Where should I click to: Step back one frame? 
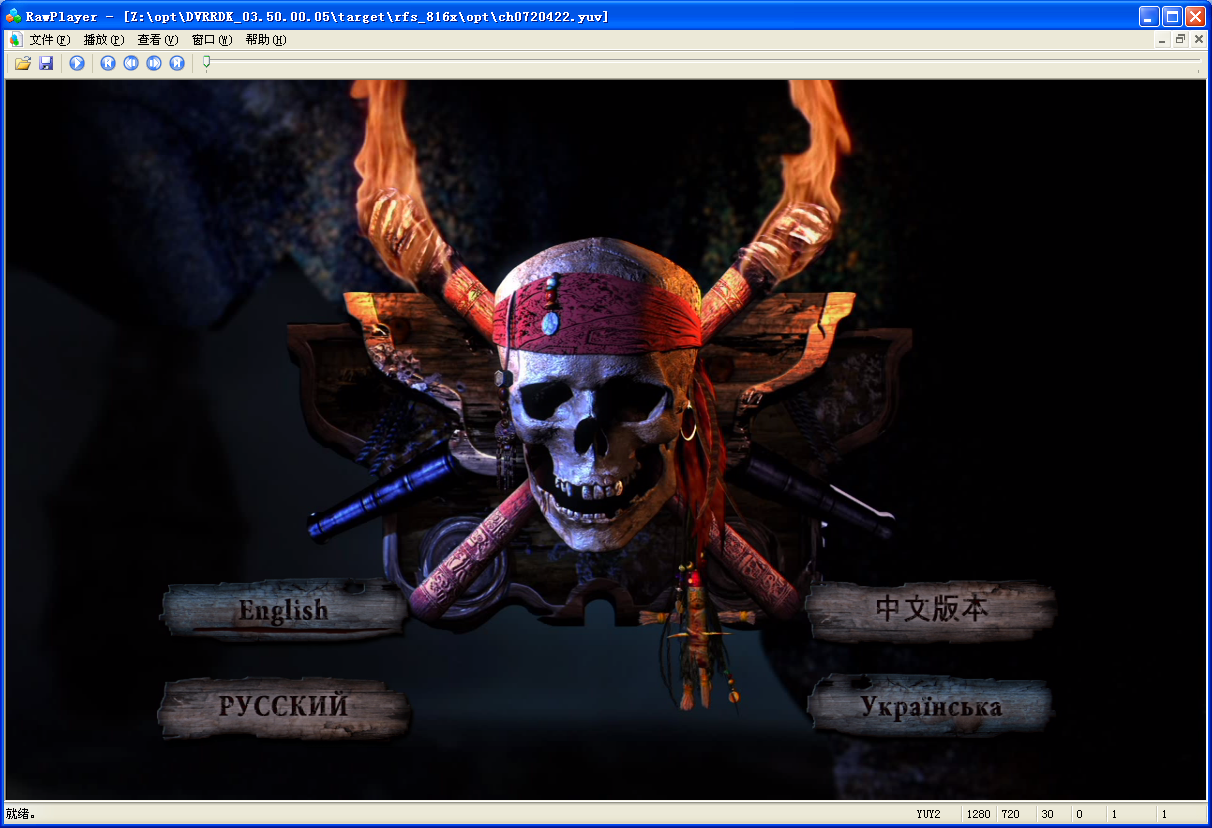(131, 63)
